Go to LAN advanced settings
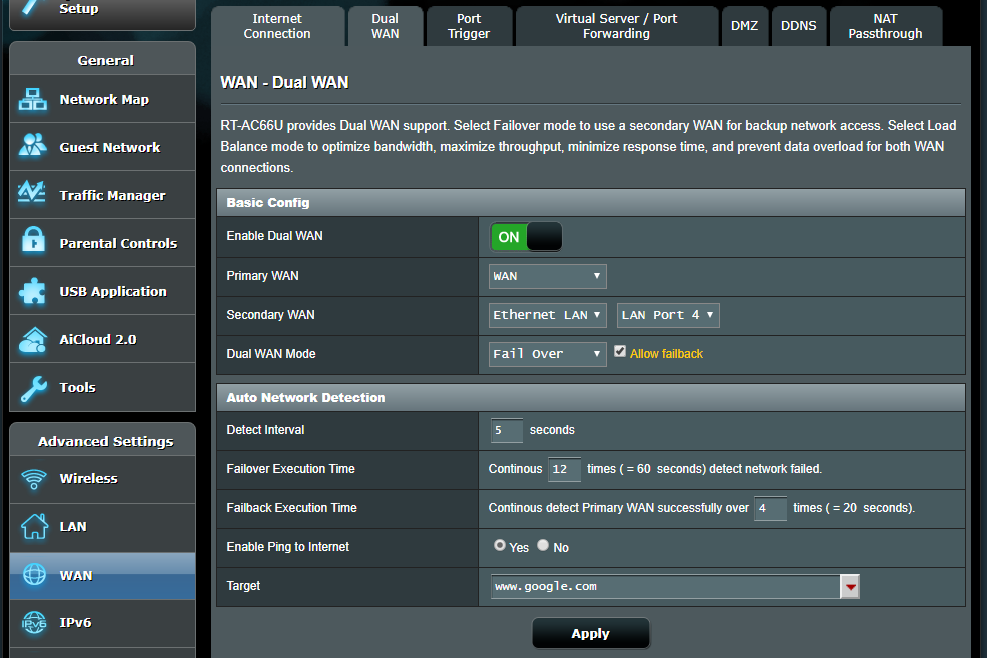This screenshot has width=987, height=658. pyautogui.click(x=75, y=526)
